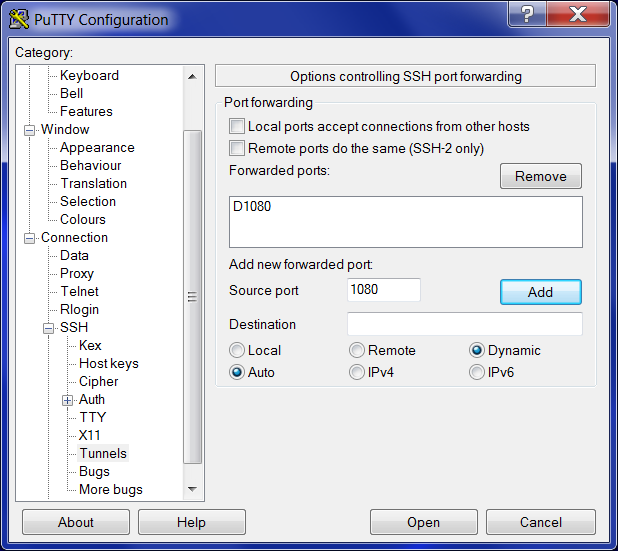Select the Local radio button
The height and width of the screenshot is (551, 618).
[237, 351]
